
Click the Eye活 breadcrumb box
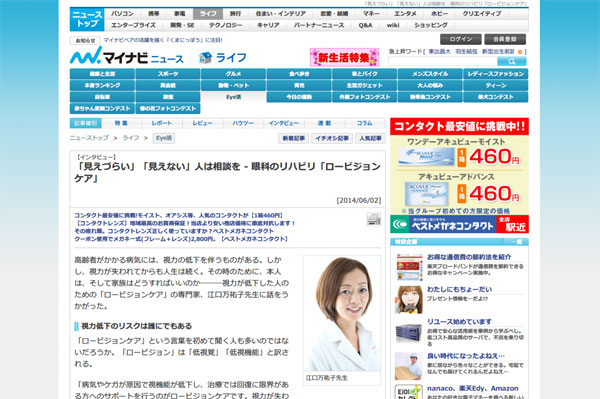[x=164, y=138]
